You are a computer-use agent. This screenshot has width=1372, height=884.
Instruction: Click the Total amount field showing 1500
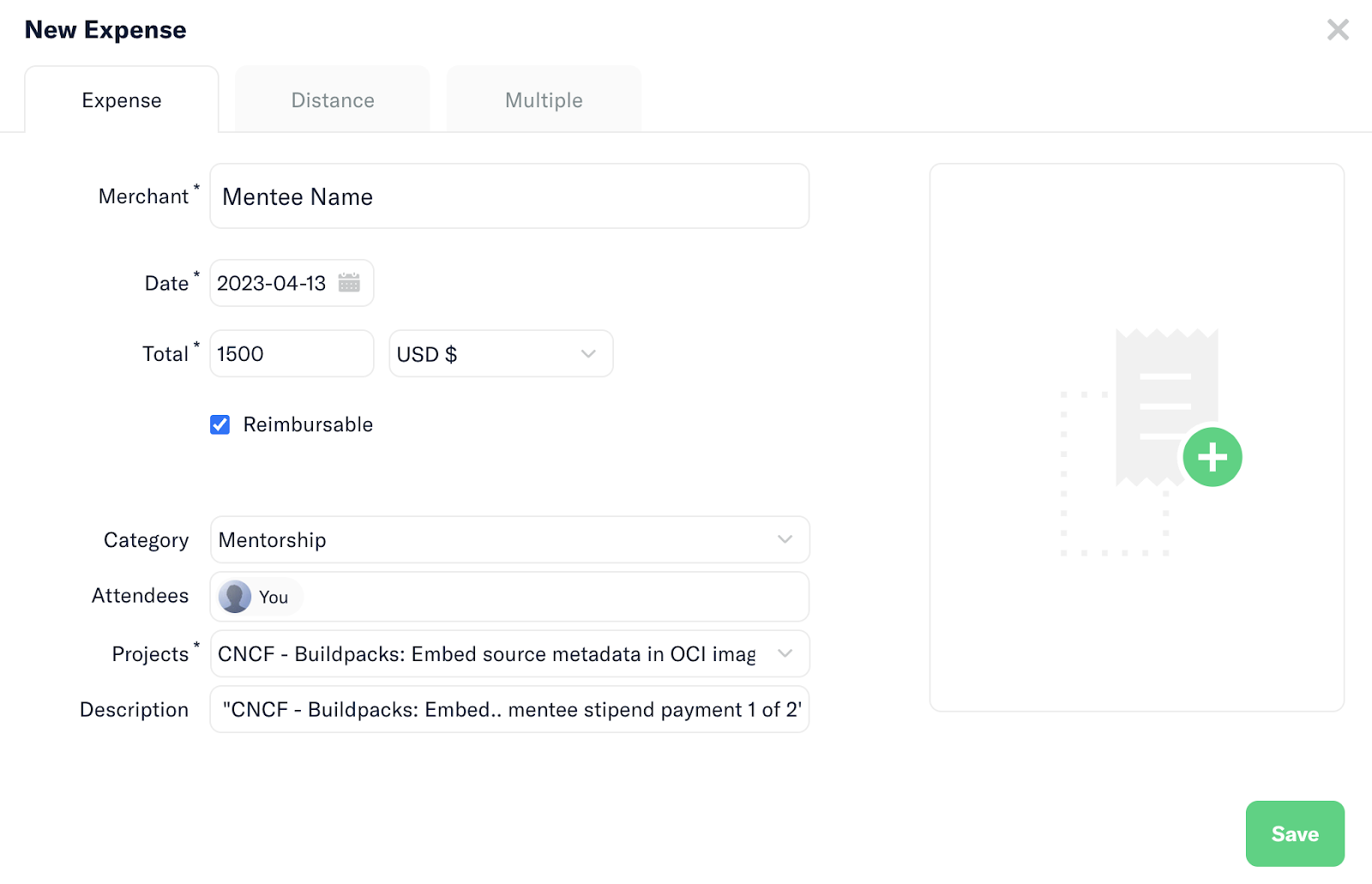coord(292,354)
